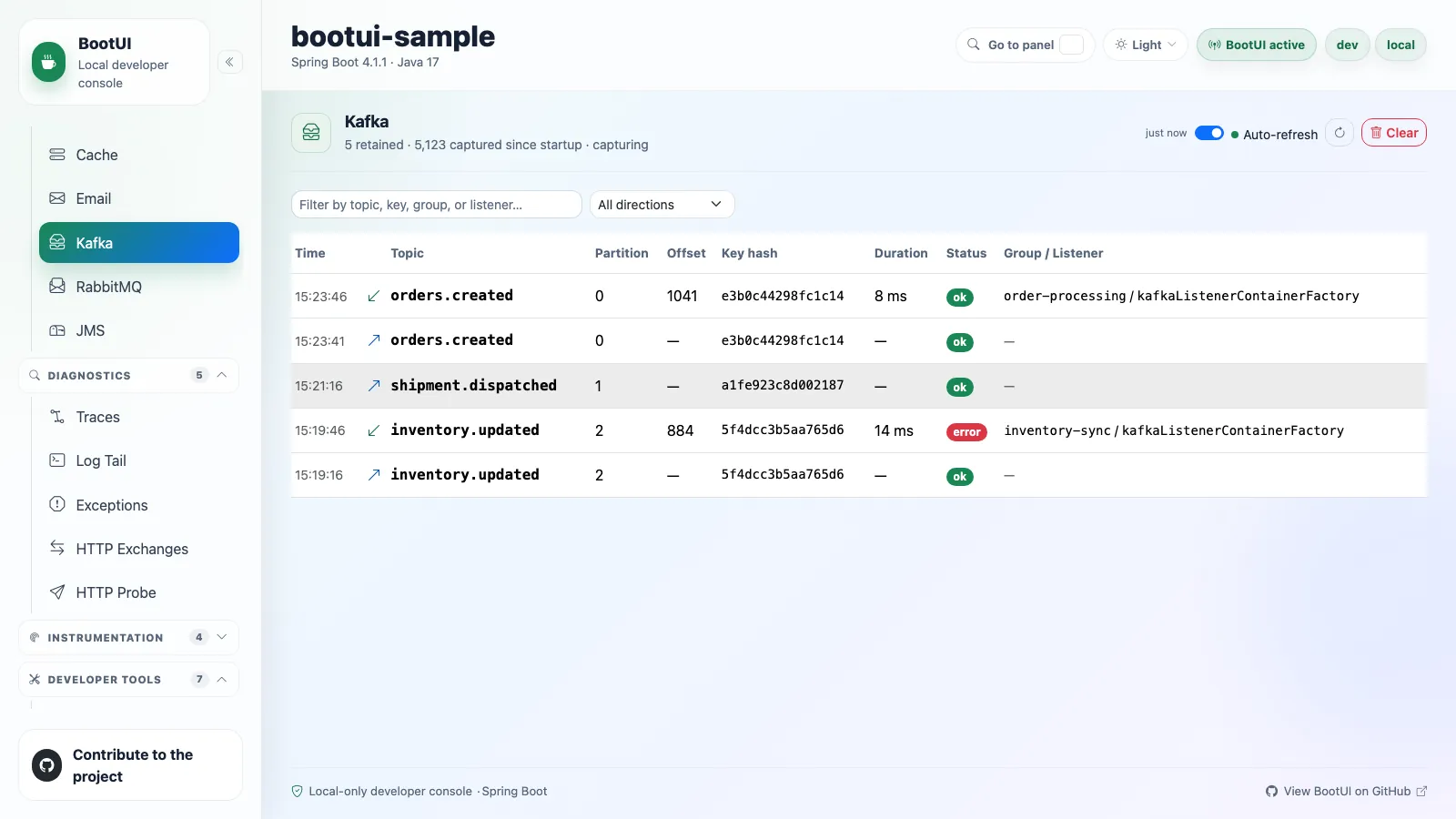
Task: Focus the topic filter input field
Action: point(436,205)
